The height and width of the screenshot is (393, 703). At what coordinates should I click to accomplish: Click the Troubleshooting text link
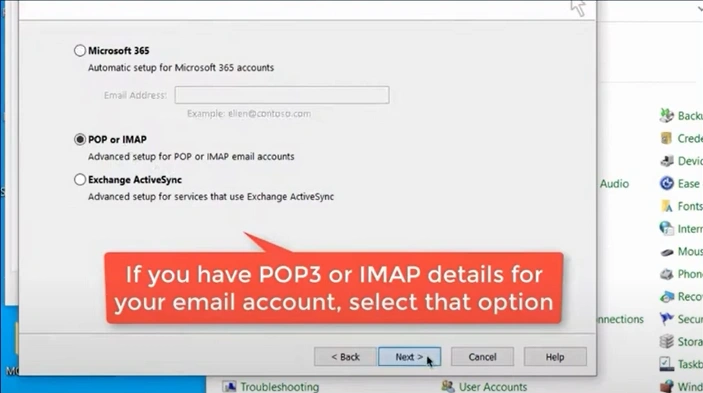280,387
